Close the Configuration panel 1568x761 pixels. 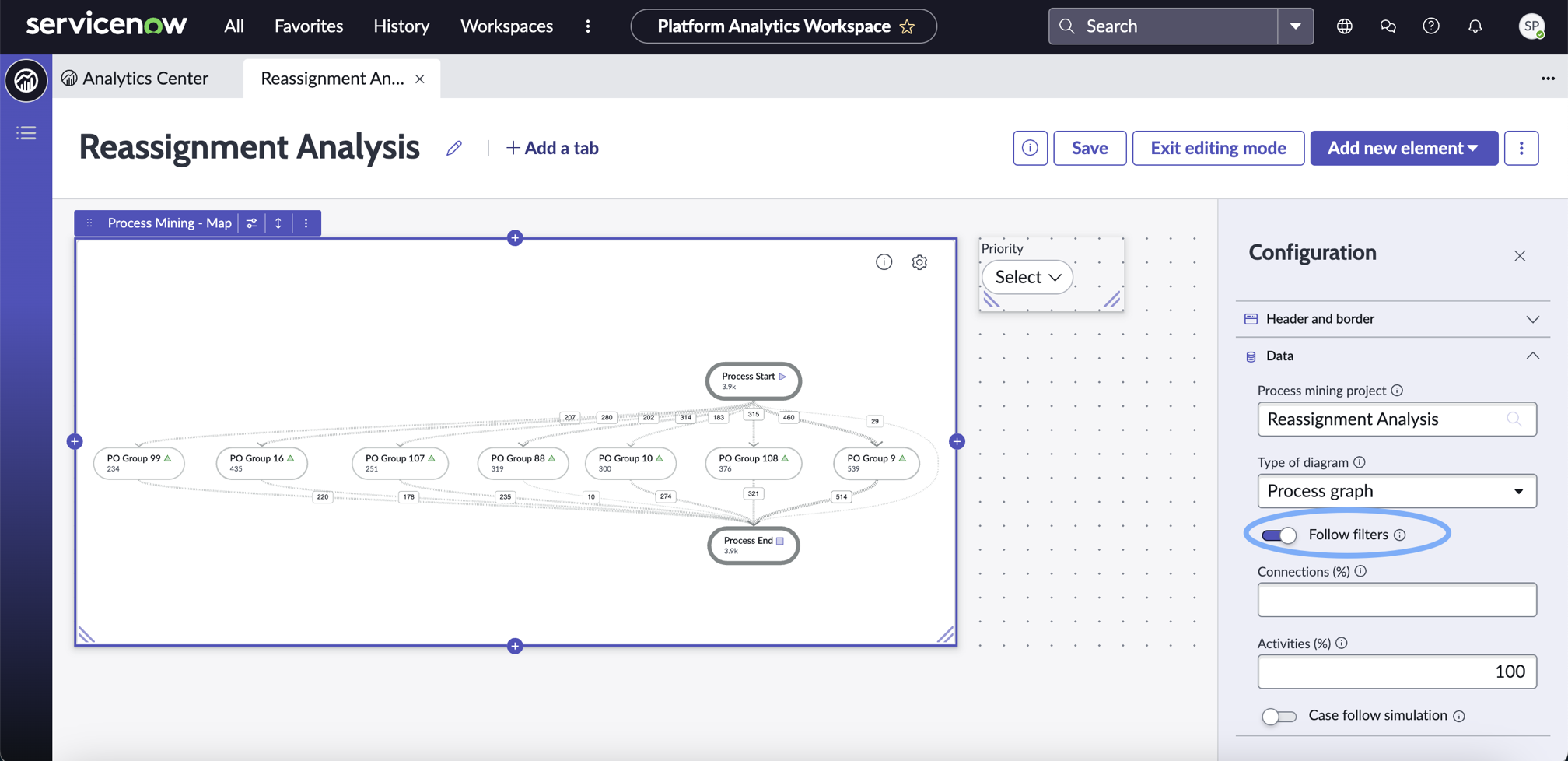(x=1520, y=256)
